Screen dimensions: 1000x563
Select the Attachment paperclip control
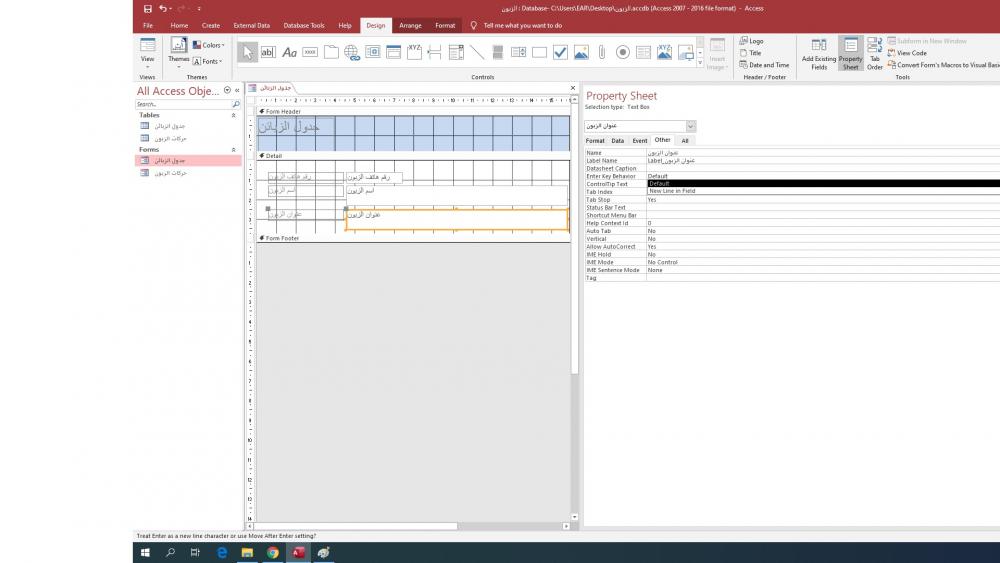click(601, 52)
